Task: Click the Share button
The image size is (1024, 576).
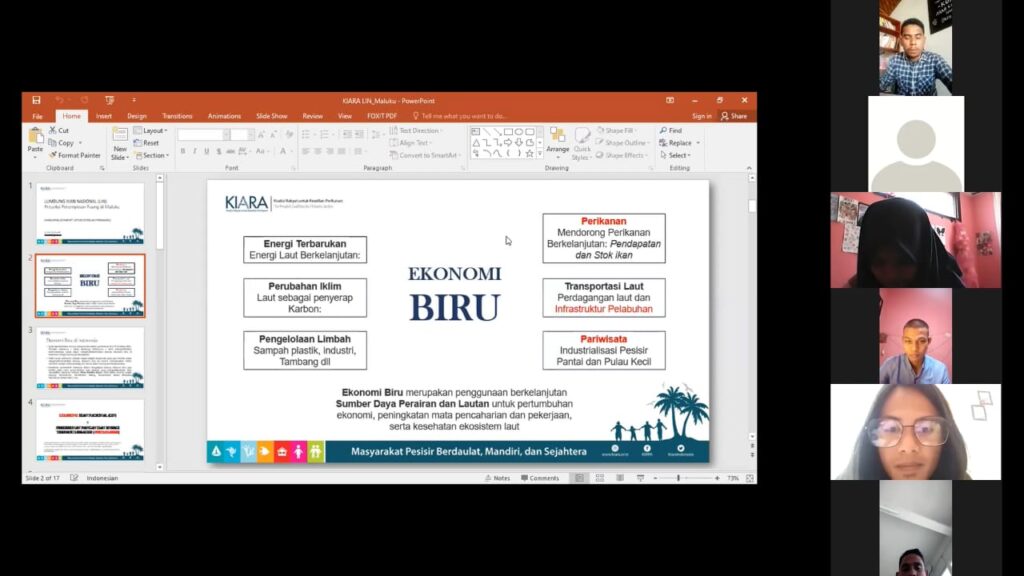Action: [x=734, y=116]
